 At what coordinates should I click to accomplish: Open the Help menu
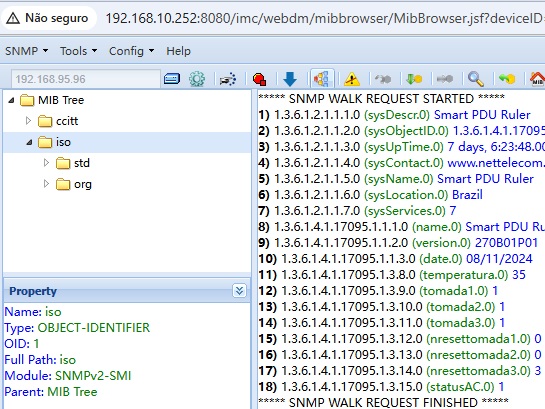click(x=178, y=51)
